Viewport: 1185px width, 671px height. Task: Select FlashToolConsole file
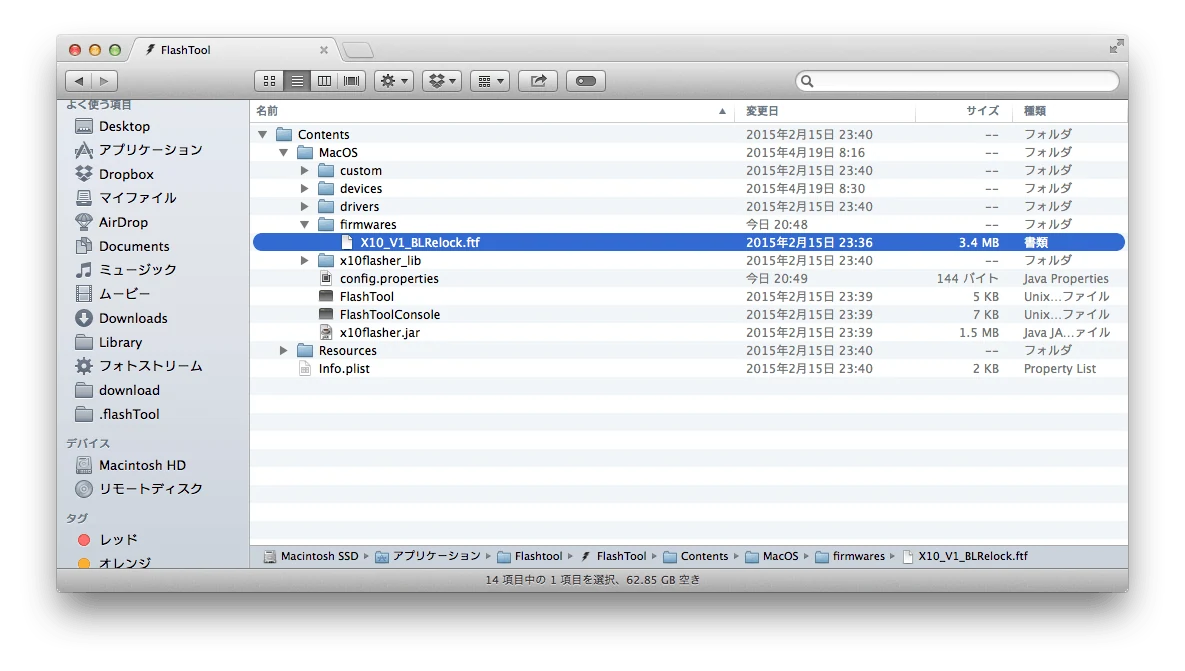coord(389,314)
